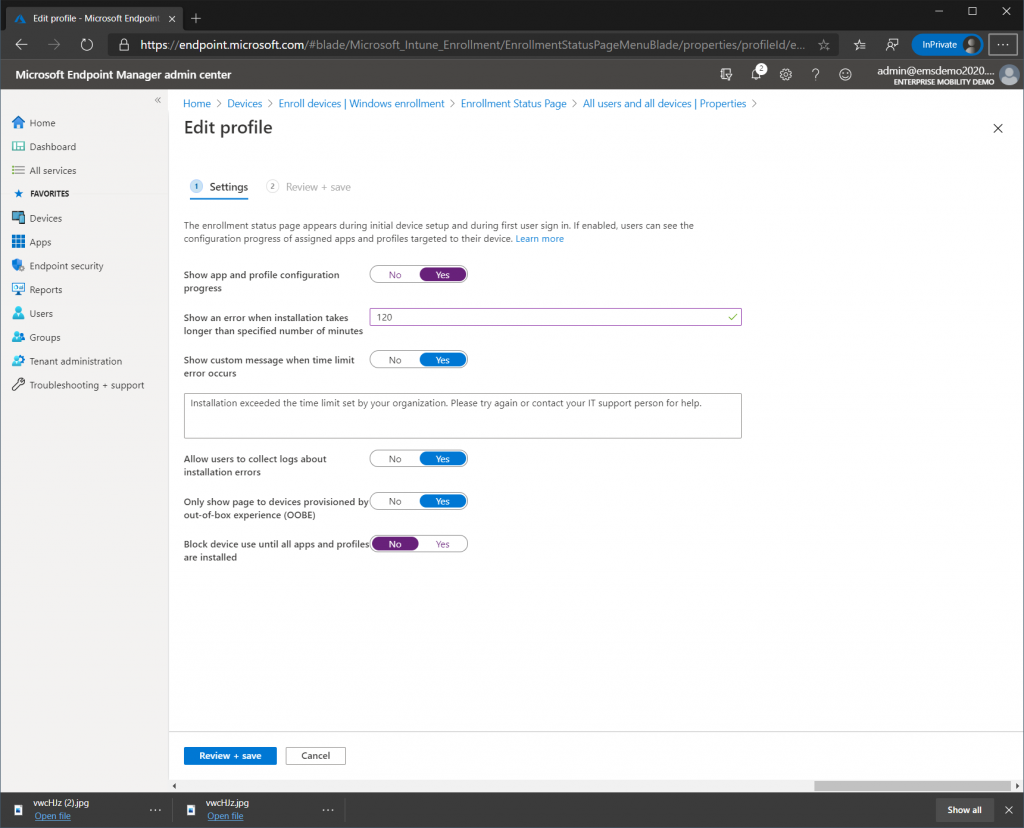
Task: Open the Home icon in sidebar
Action: [x=18, y=123]
